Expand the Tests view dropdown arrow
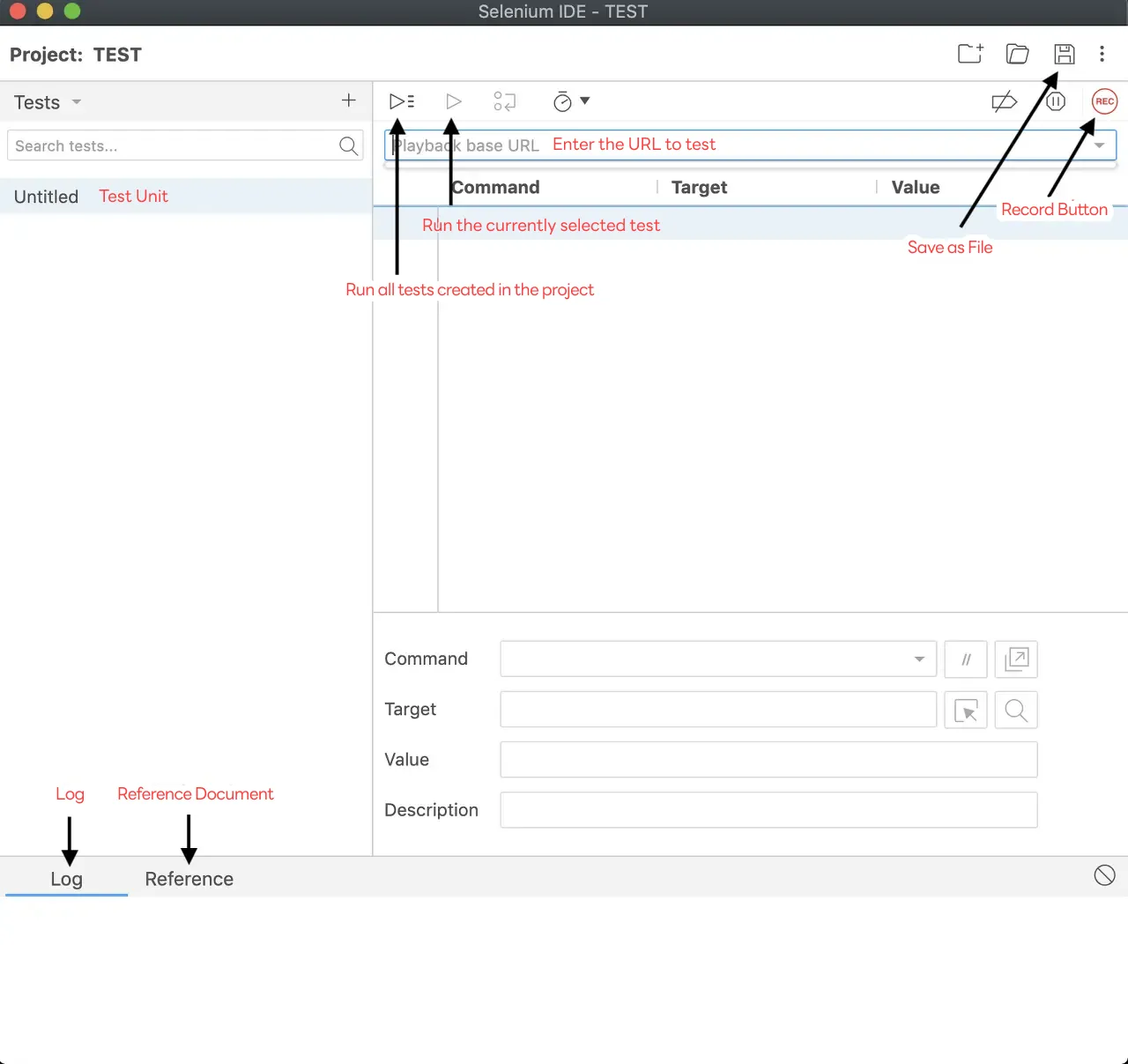The width and height of the screenshot is (1128, 1064). 77,102
